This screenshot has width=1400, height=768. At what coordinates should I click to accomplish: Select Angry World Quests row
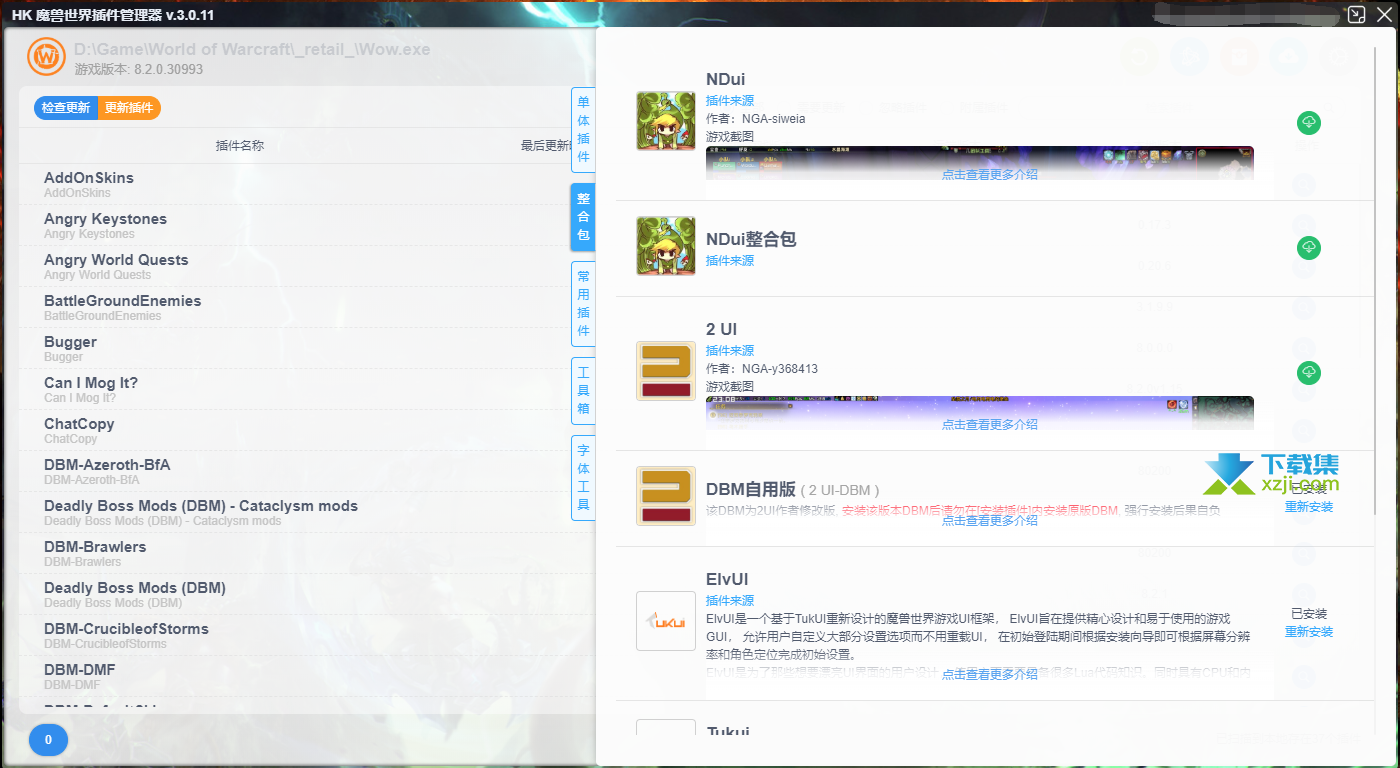[305, 266]
